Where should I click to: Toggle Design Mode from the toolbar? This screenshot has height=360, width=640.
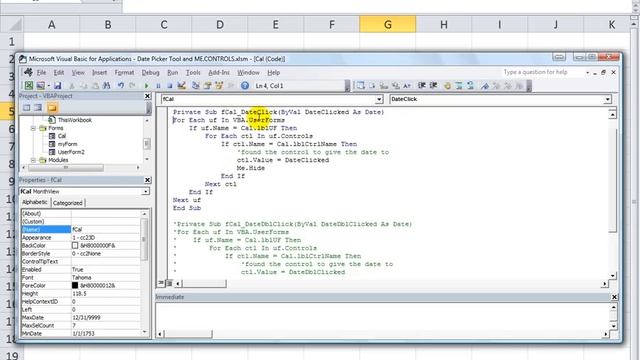tap(182, 85)
